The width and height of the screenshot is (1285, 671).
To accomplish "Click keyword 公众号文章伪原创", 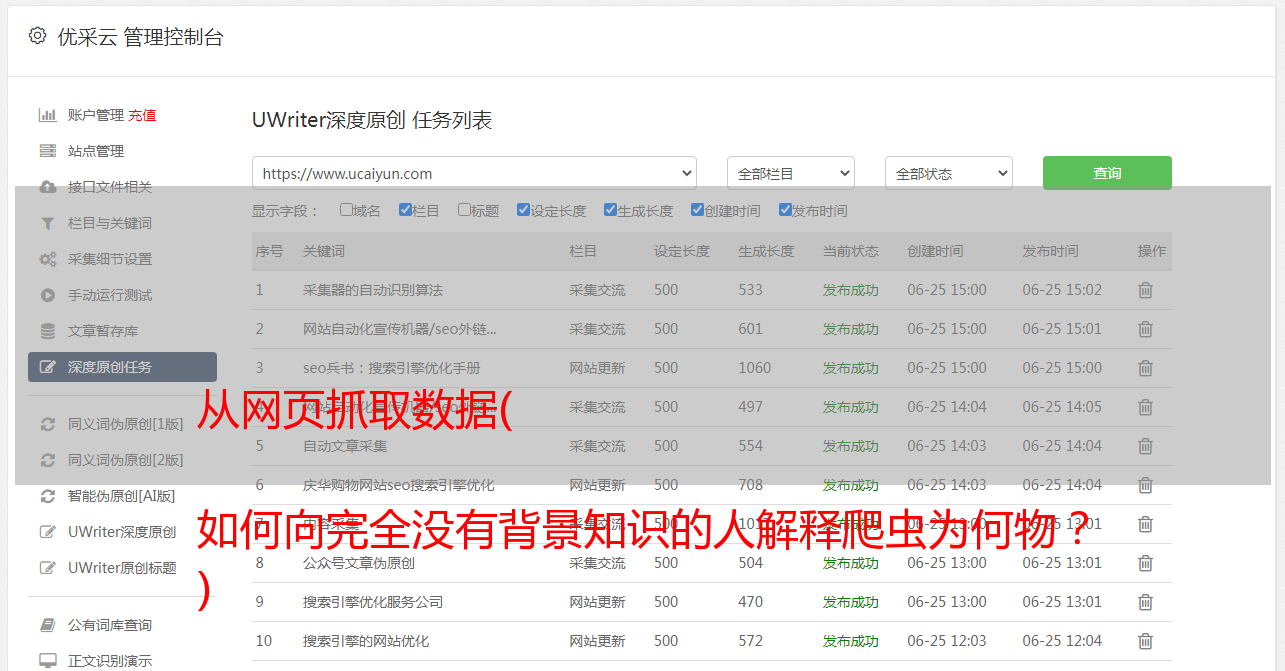I will (359, 563).
